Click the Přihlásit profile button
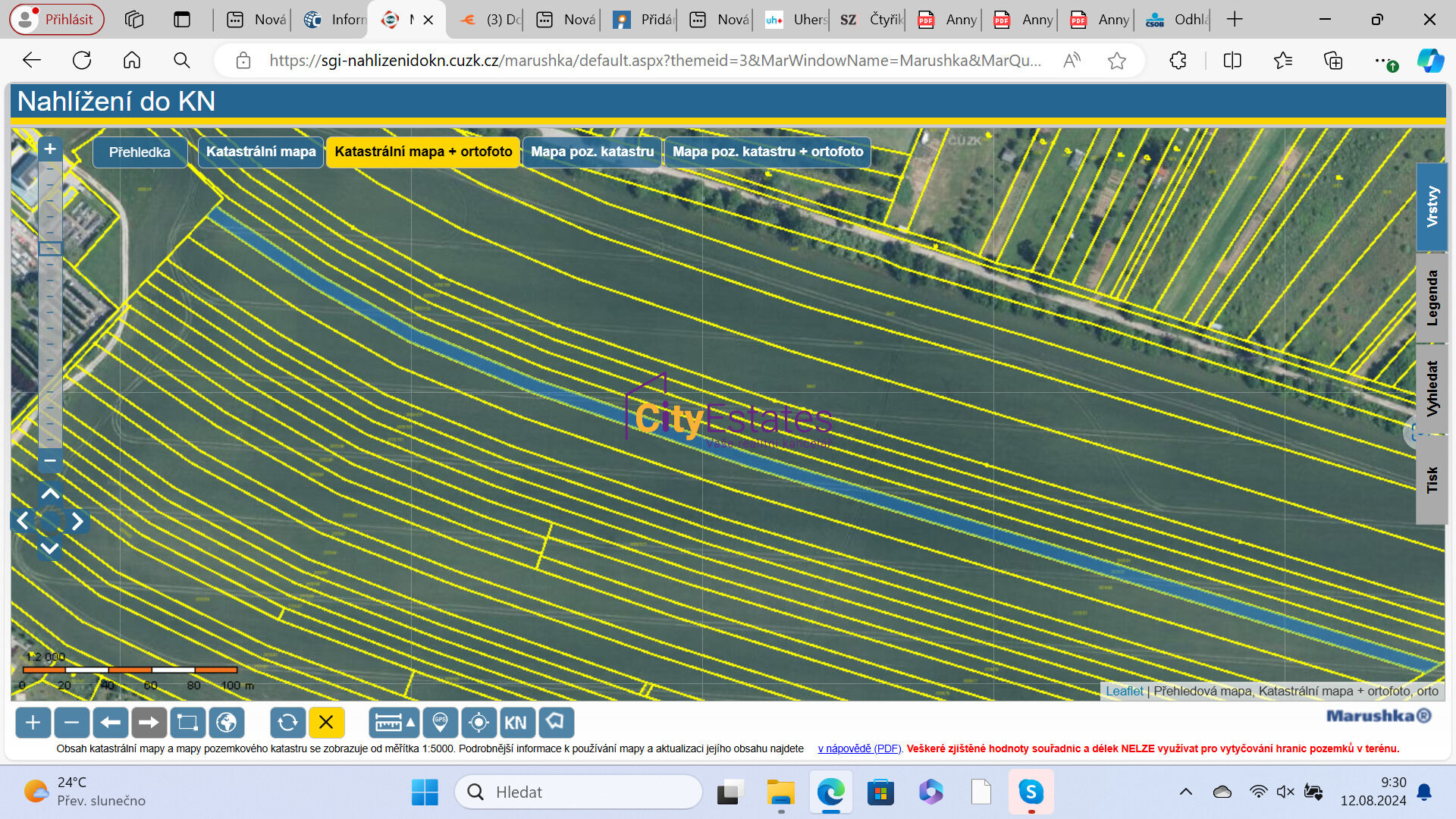 click(57, 20)
